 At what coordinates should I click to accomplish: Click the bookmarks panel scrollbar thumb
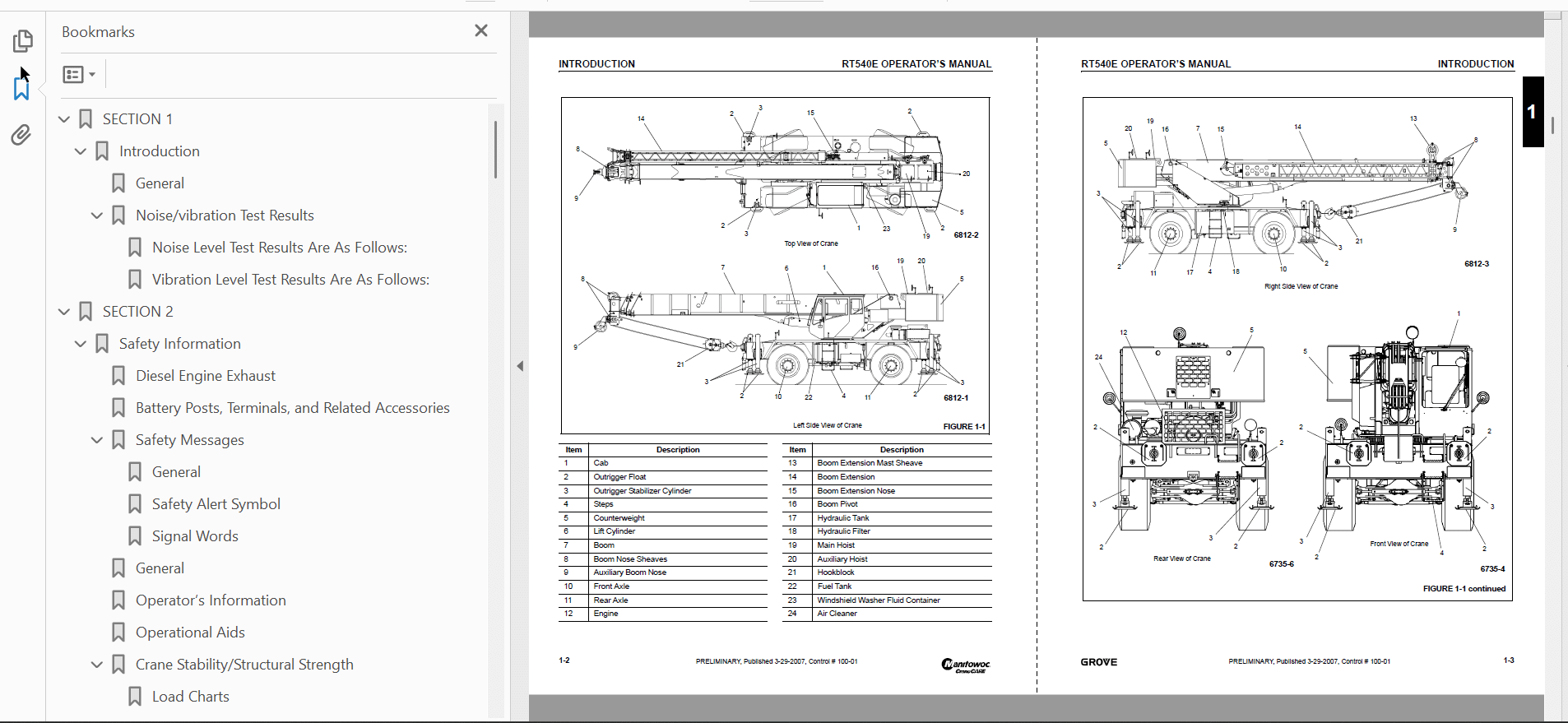[495, 150]
